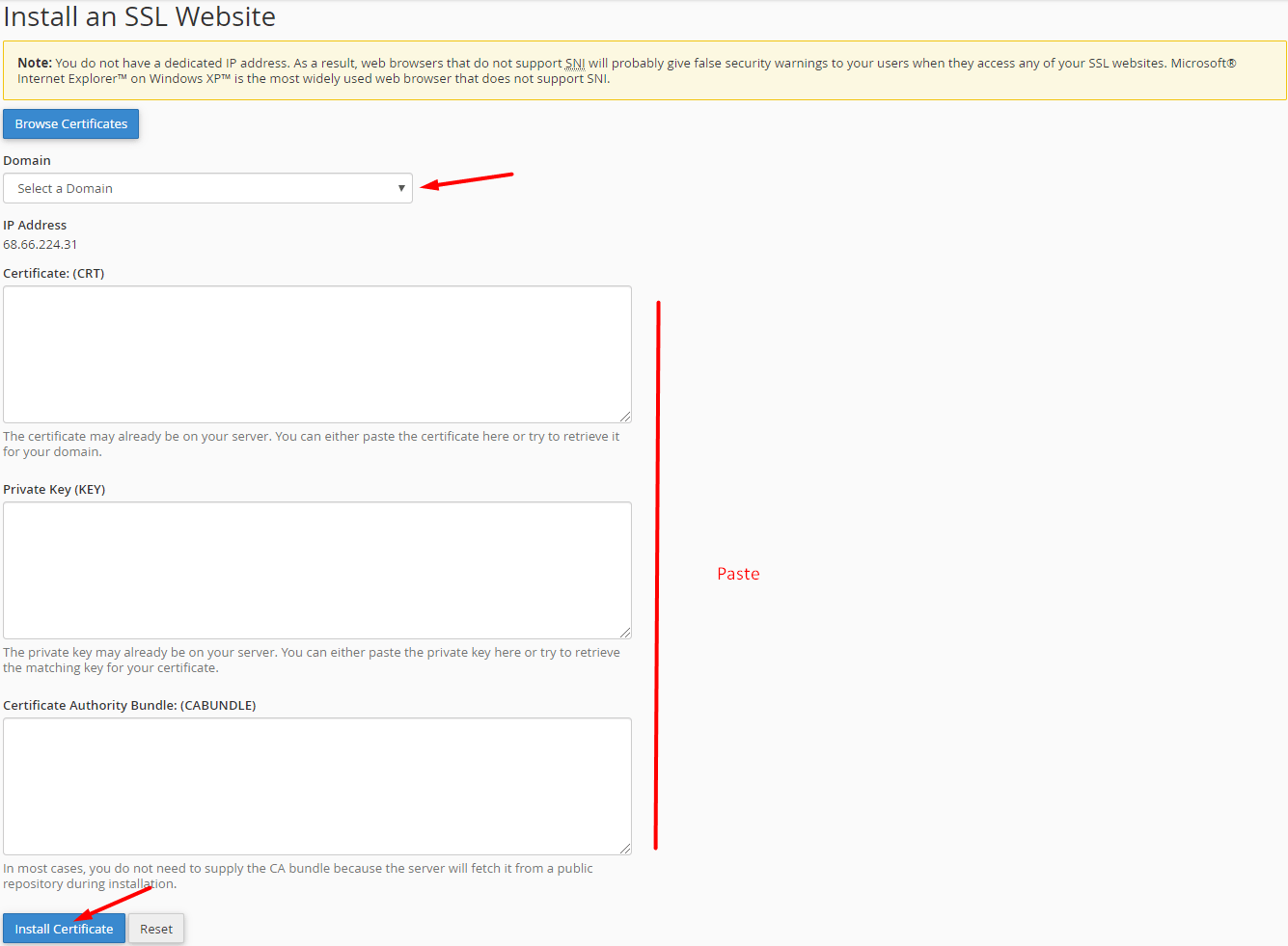The height and width of the screenshot is (946, 1288).
Task: Click the CA bundle explanation text
Action: pyautogui.click(x=299, y=876)
